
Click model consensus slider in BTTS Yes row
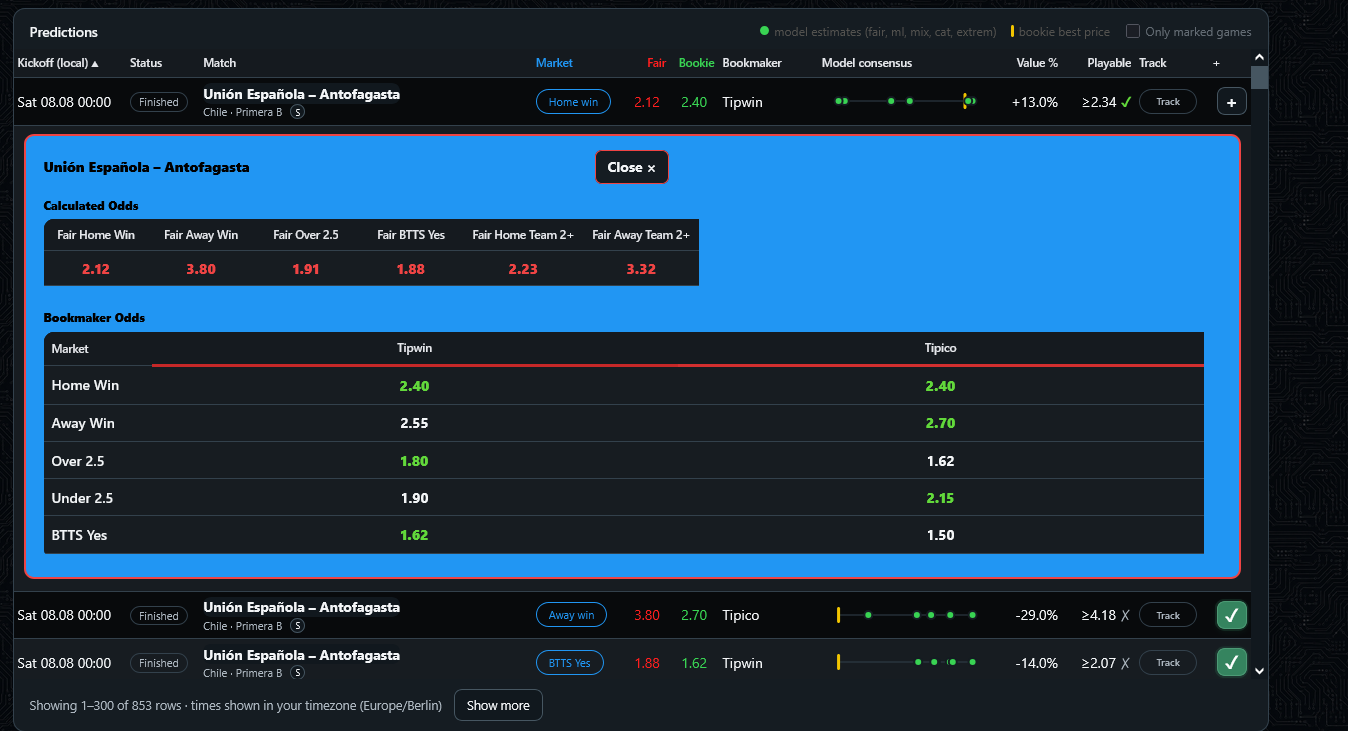click(x=905, y=662)
